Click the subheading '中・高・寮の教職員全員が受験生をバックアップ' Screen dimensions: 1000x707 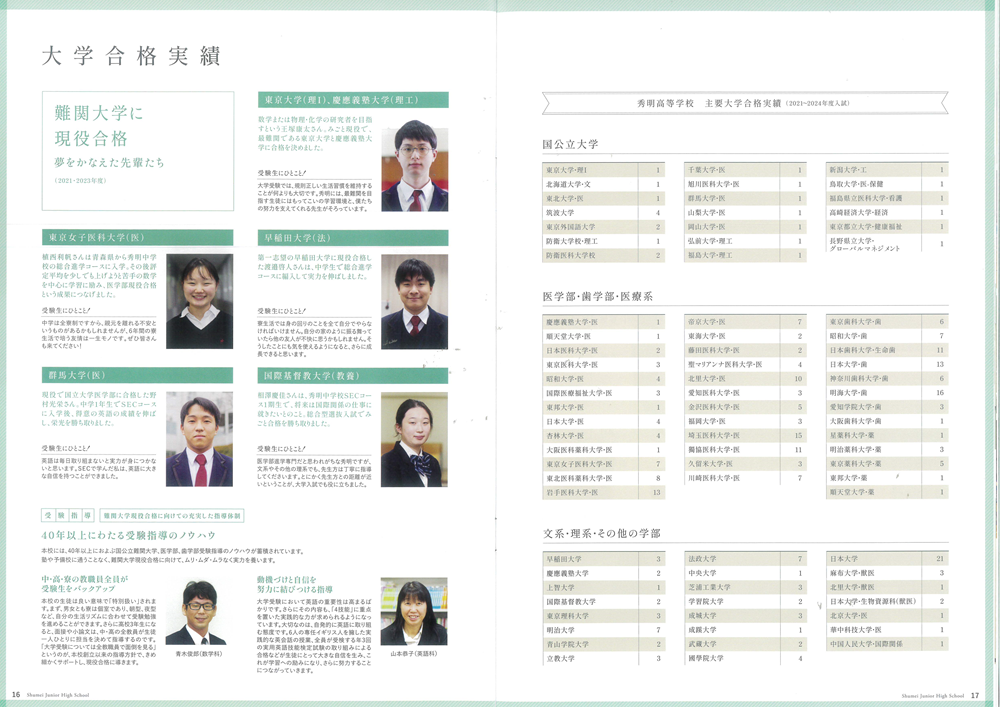pyautogui.click(x=85, y=584)
